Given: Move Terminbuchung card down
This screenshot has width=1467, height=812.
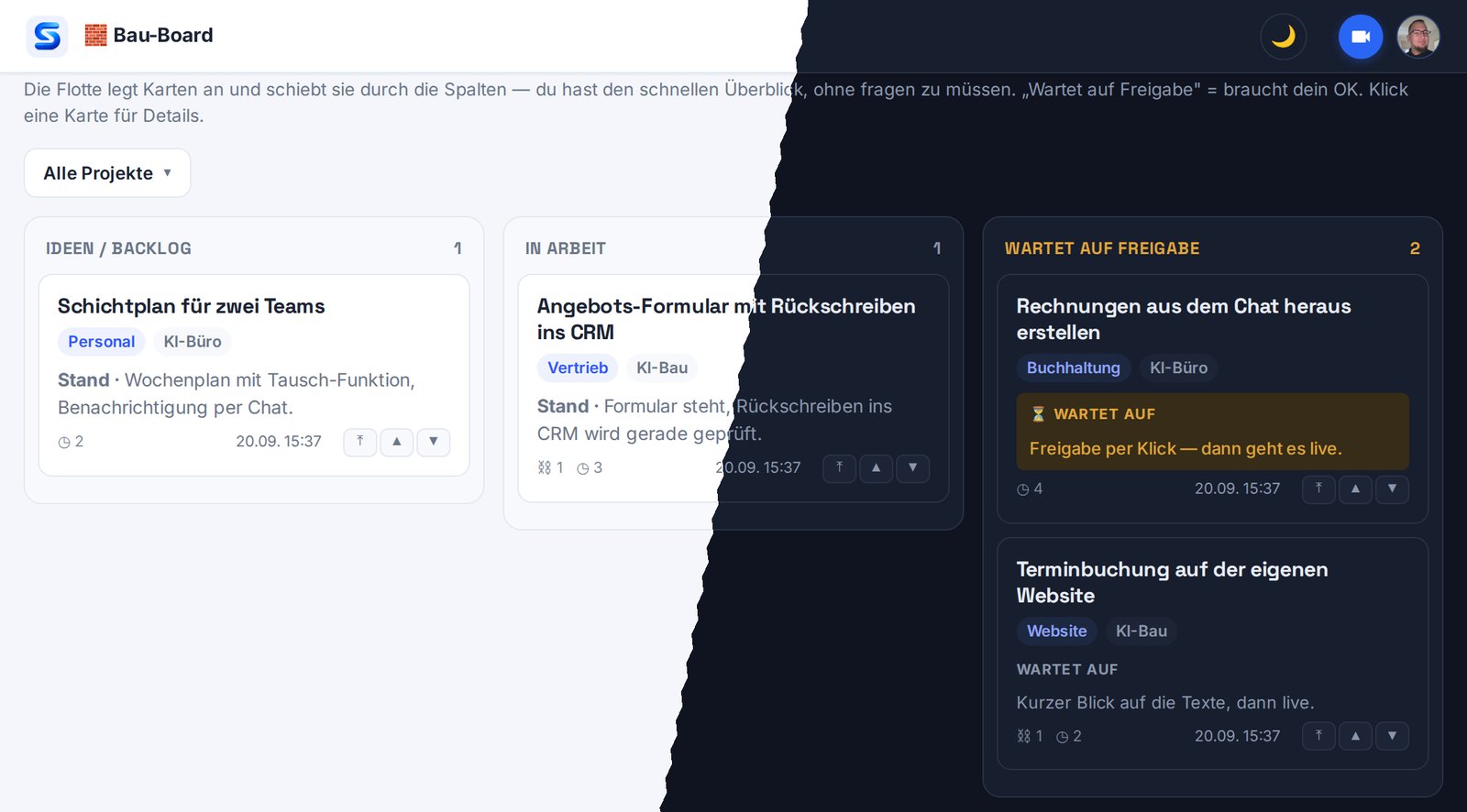Looking at the screenshot, I should [x=1393, y=736].
